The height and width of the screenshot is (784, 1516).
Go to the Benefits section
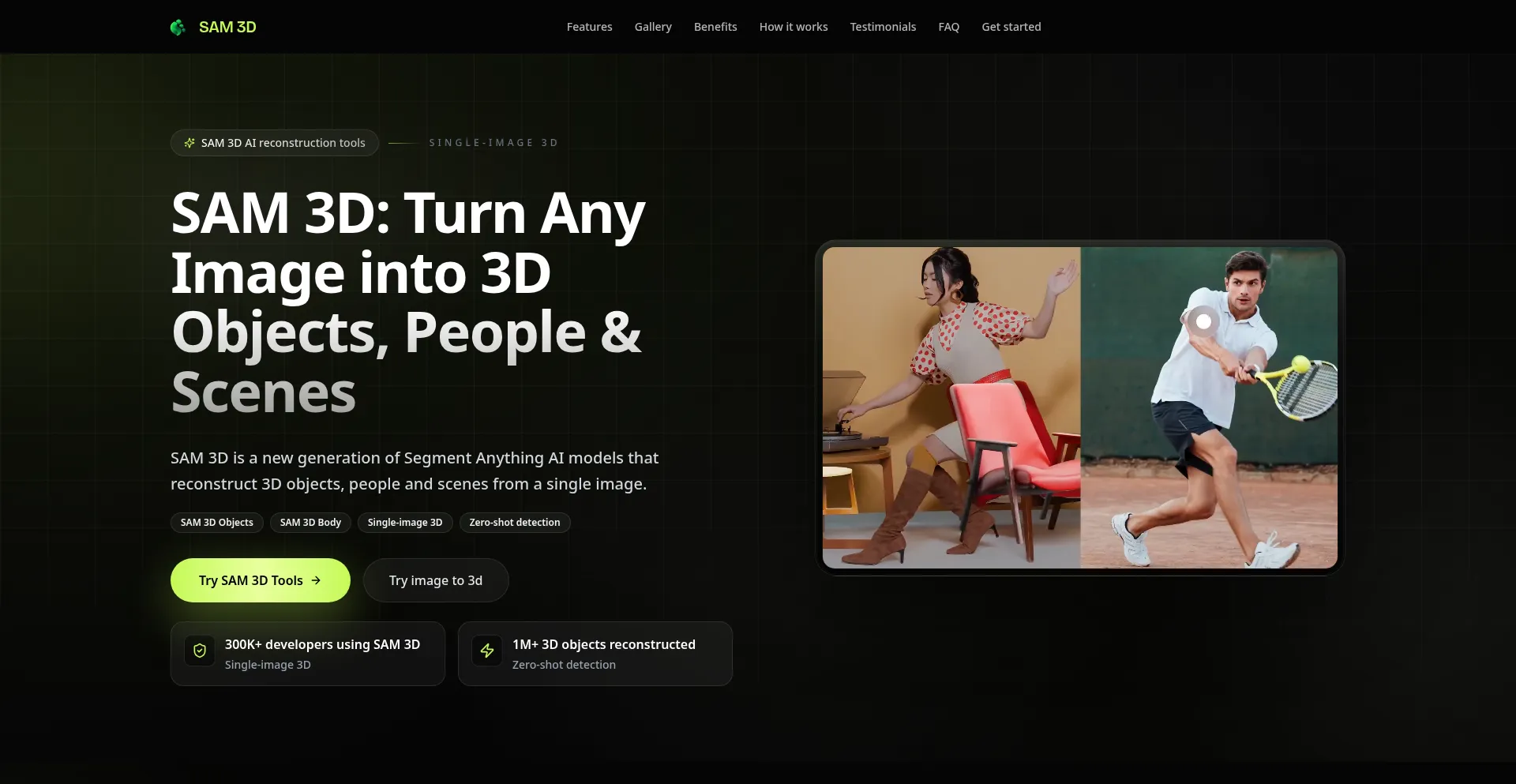point(715,27)
